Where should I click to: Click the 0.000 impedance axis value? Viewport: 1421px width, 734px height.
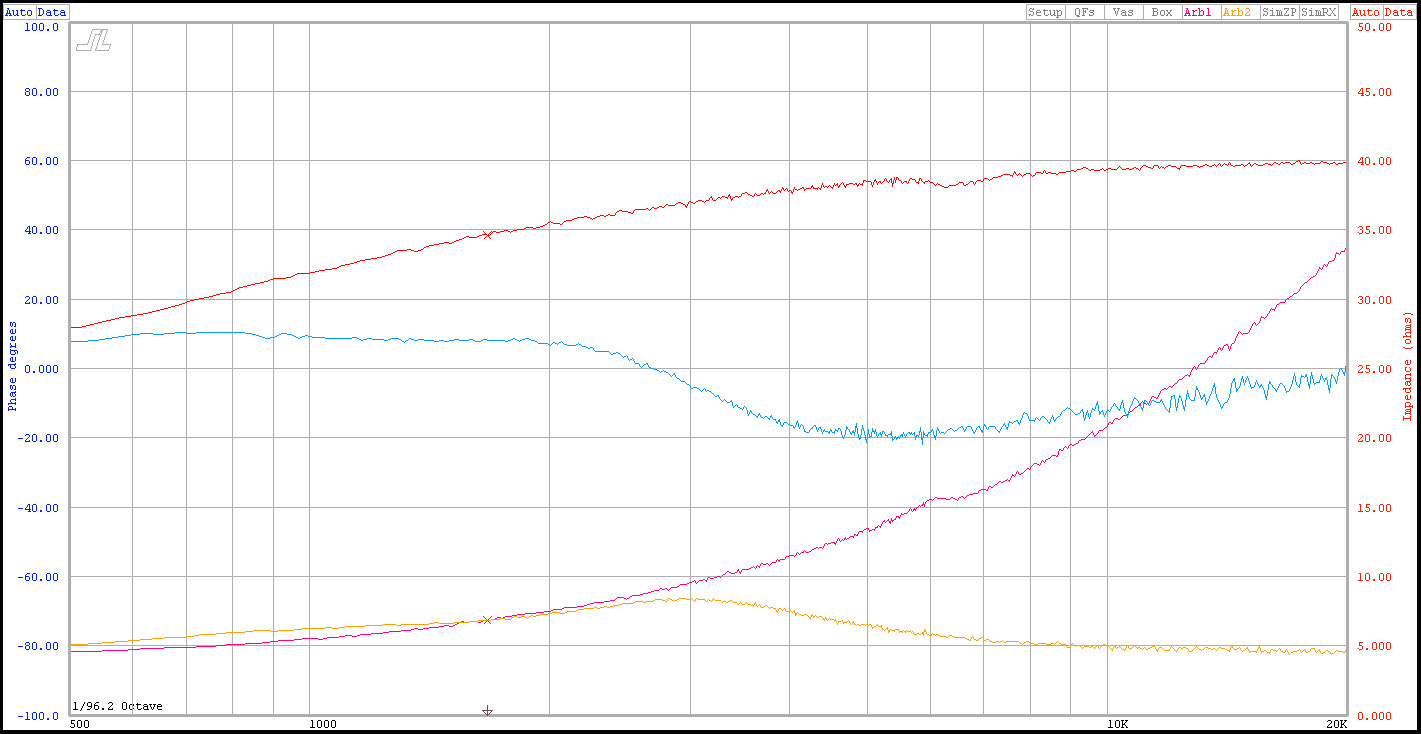(1372, 716)
